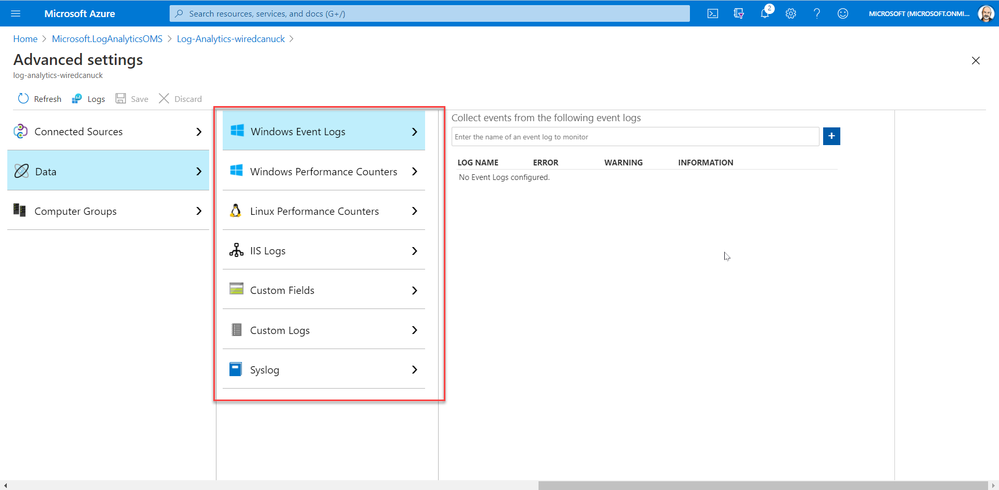Expand the Windows Event Logs chevron

(x=415, y=132)
